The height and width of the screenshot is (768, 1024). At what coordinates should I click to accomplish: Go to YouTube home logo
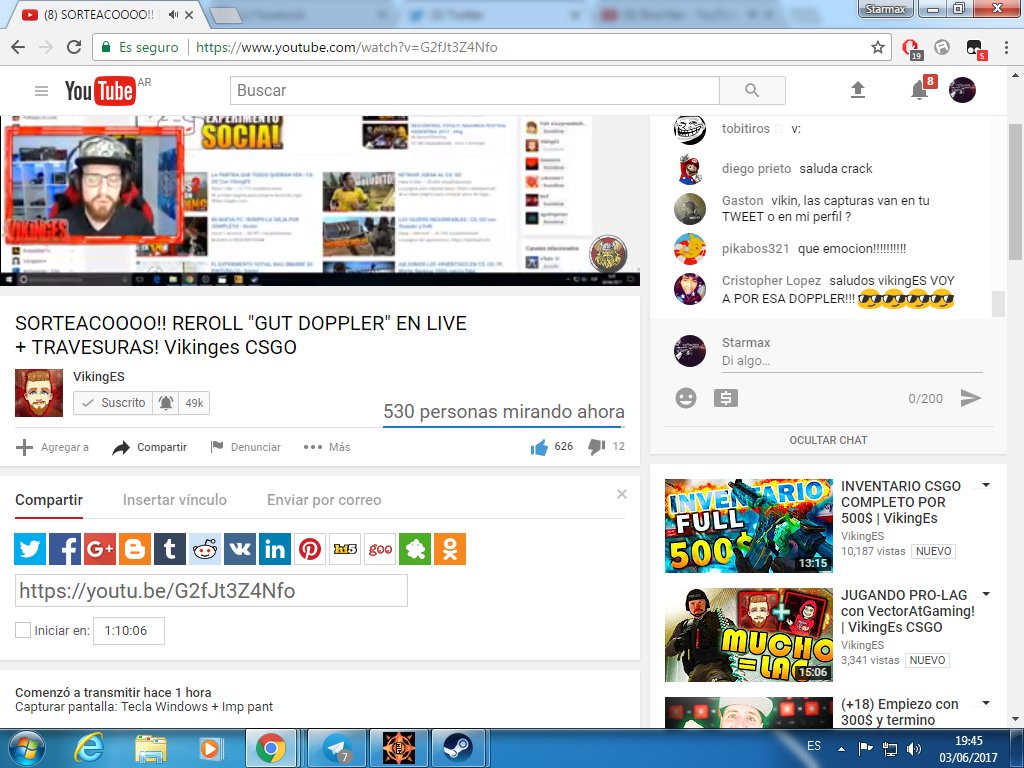pos(100,91)
